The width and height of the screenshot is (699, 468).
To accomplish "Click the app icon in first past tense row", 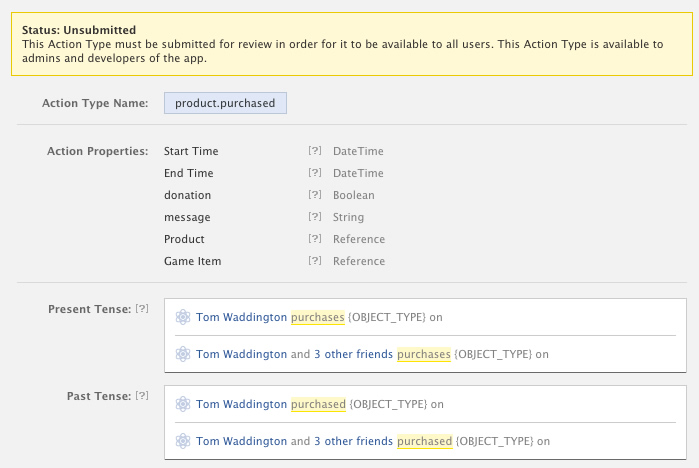I will pyautogui.click(x=183, y=404).
